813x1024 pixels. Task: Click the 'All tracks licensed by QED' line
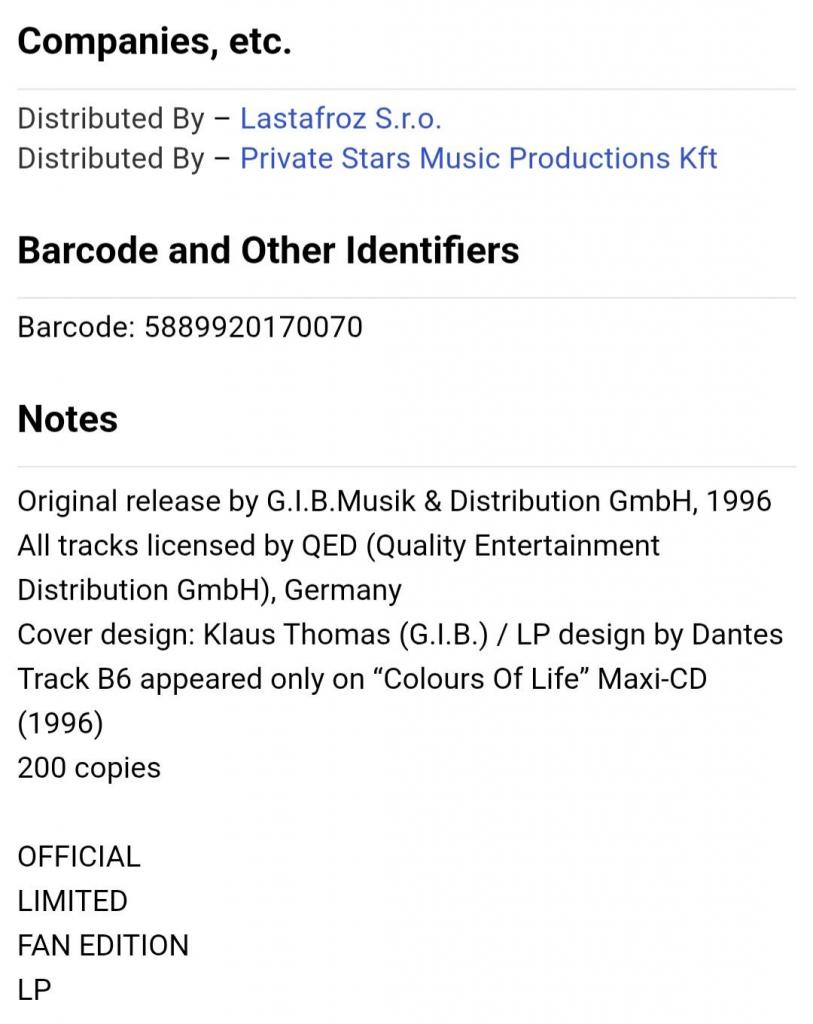(338, 546)
